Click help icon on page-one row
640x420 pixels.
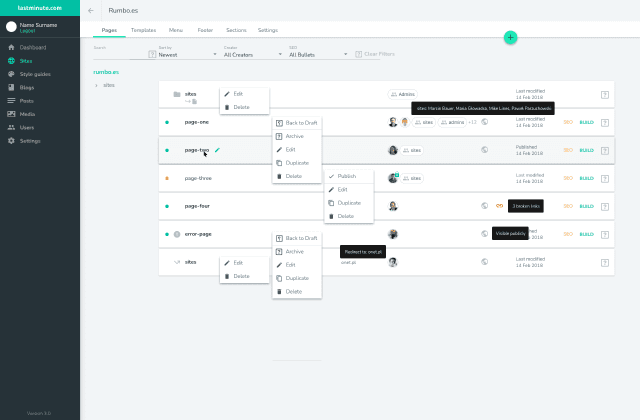[605, 123]
